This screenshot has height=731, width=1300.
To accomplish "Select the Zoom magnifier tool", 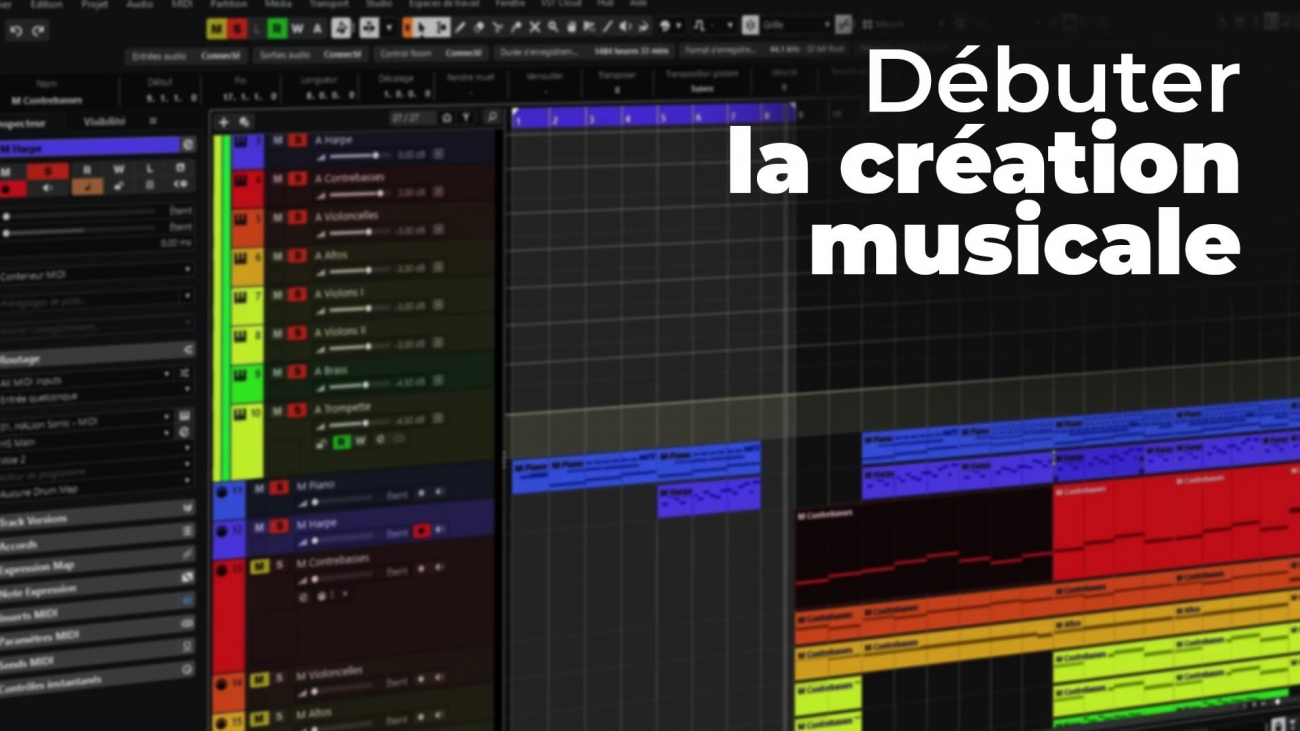I will pyautogui.click(x=552, y=27).
